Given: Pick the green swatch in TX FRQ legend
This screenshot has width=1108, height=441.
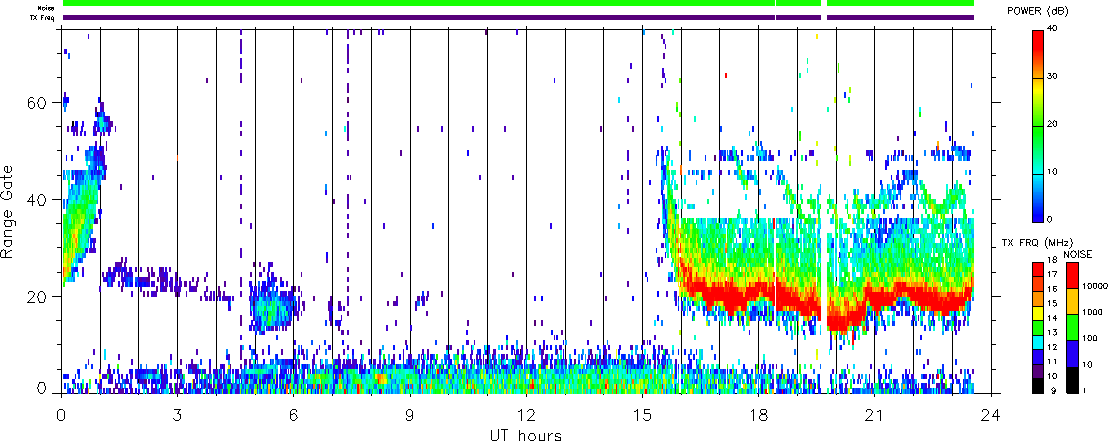Looking at the screenshot, I should click(x=1038, y=328).
